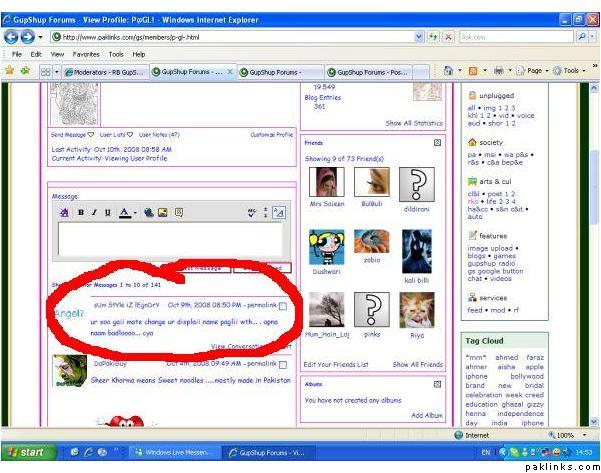Click the underline button in editor
Screen dimensions: 601x473
pyautogui.click(x=106, y=213)
